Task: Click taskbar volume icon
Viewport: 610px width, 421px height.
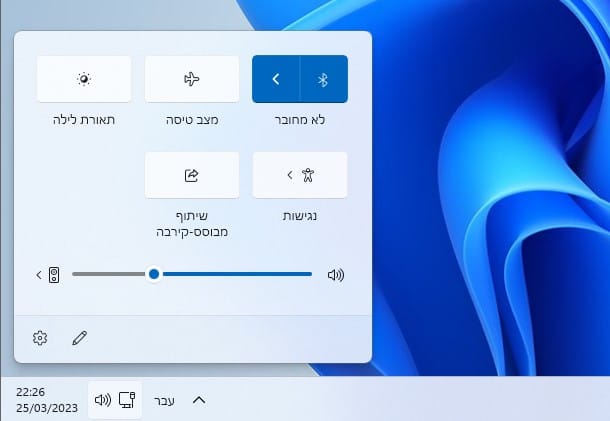Action: tap(103, 400)
